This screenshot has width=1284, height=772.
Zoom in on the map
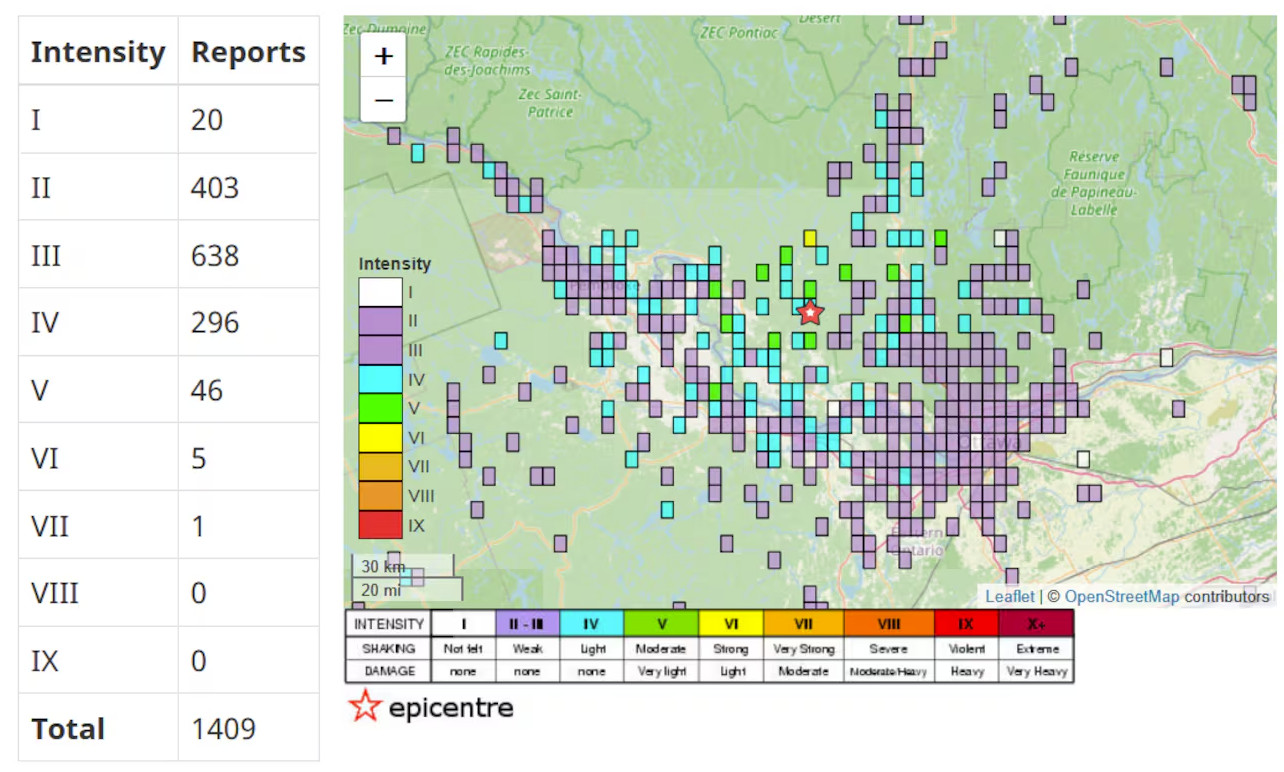[383, 57]
